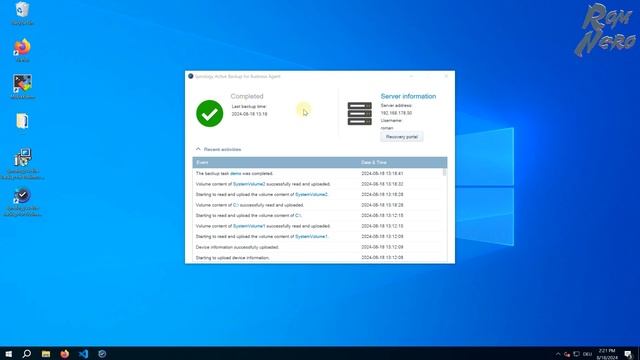Click the green Completed checkmark icon
Screen dimensions: 640x360
pyautogui.click(x=209, y=113)
